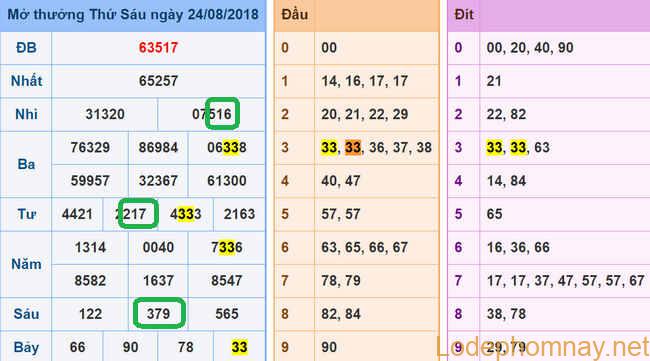Click the 'Tư' row label
This screenshot has width=650, height=361.
[26, 214]
